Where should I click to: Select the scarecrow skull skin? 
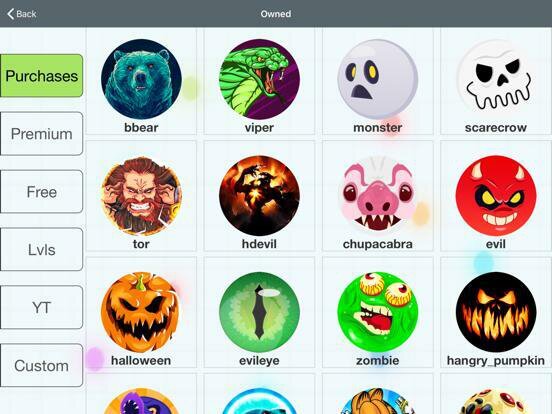[496, 79]
